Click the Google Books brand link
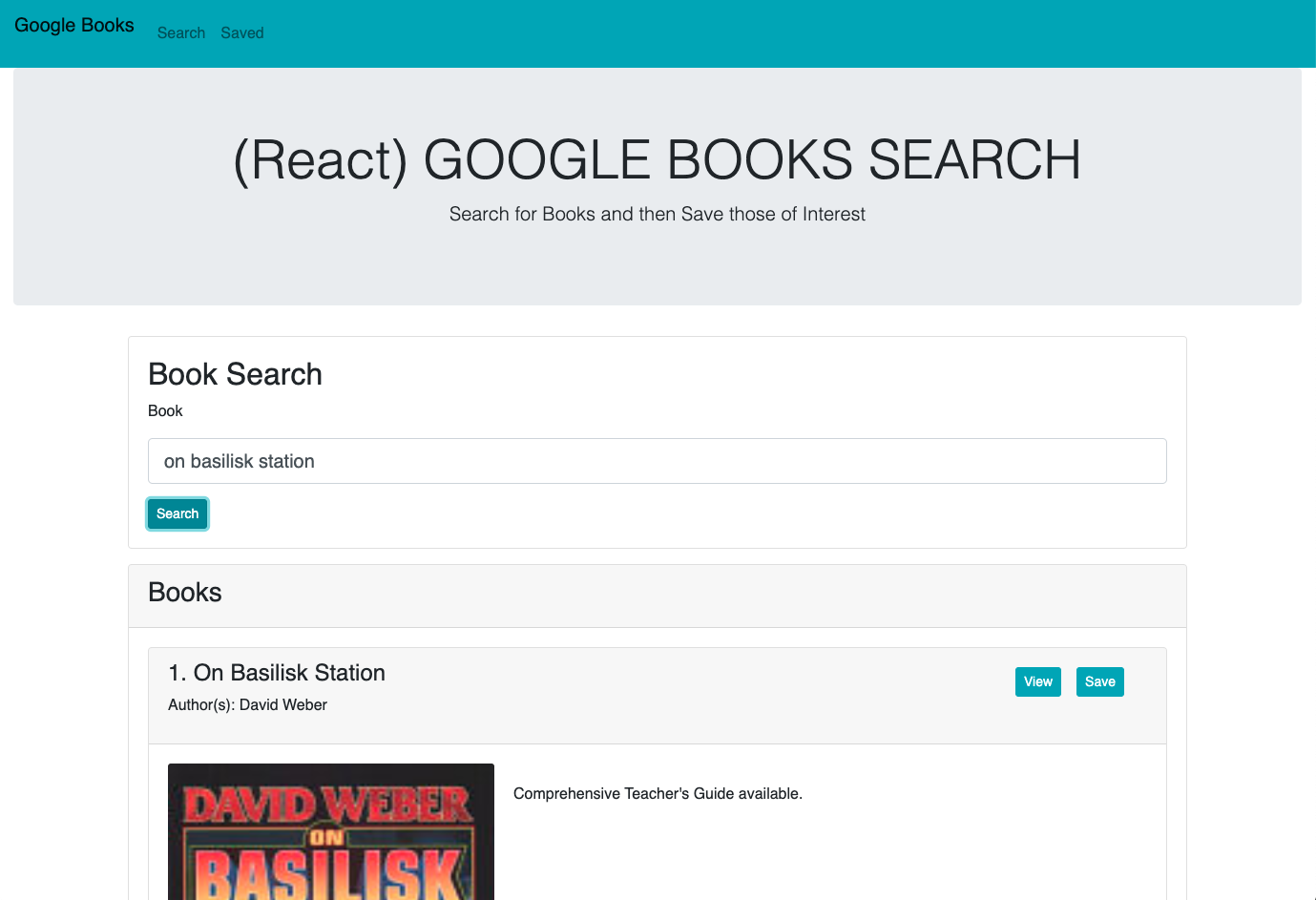The height and width of the screenshot is (900, 1316). click(x=74, y=26)
